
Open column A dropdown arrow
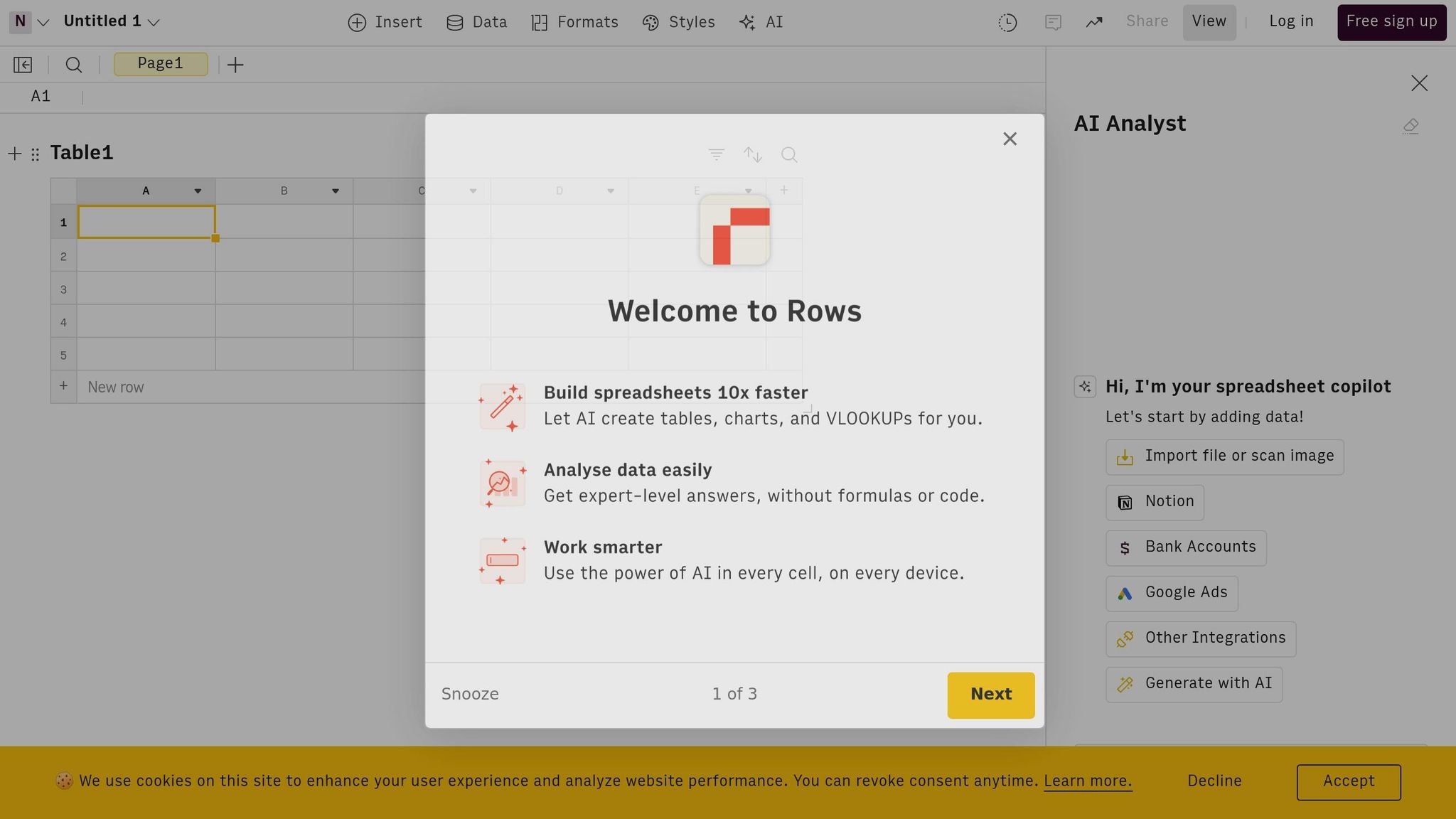click(198, 191)
